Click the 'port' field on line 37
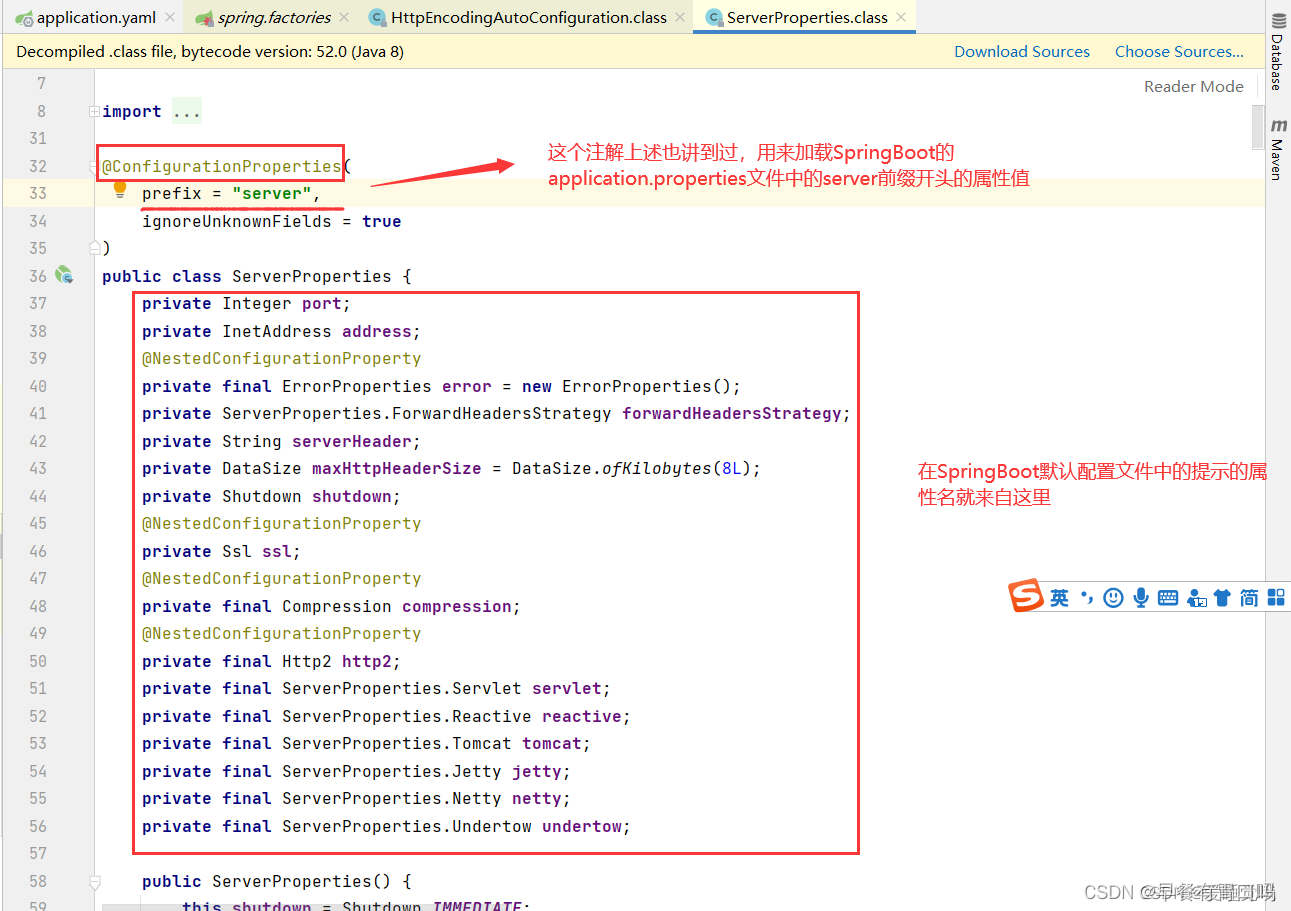Screen dimensions: 1291x911 [x=321, y=303]
